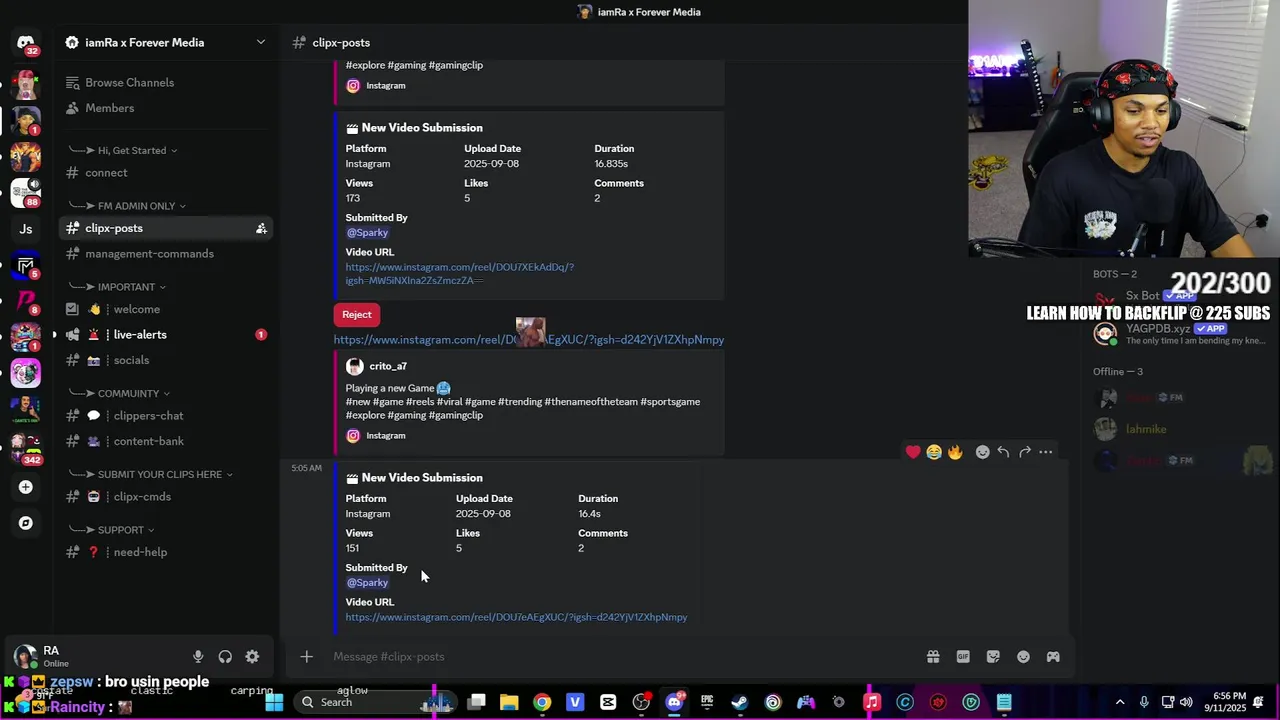Open the content-bank channel
The width and height of the screenshot is (1280, 720).
(x=165, y=442)
